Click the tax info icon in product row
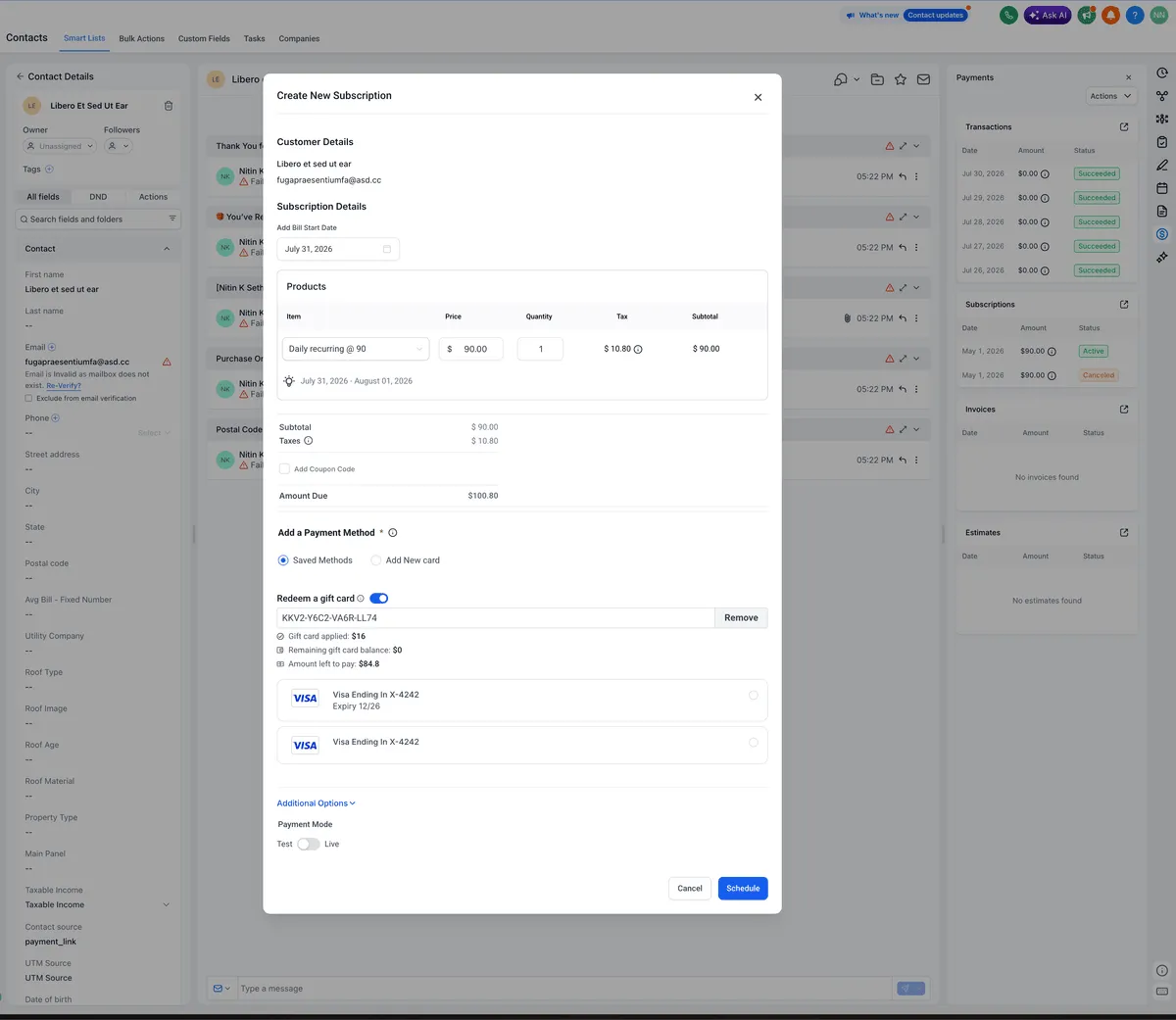Image resolution: width=1176 pixels, height=1020 pixels. point(638,349)
